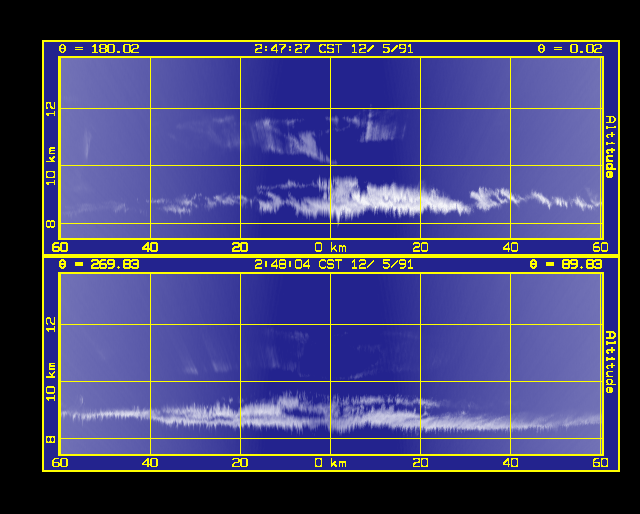The width and height of the screenshot is (640, 514).
Task: Click upper panel's right-side "60" distance tick
Action: coord(600,247)
